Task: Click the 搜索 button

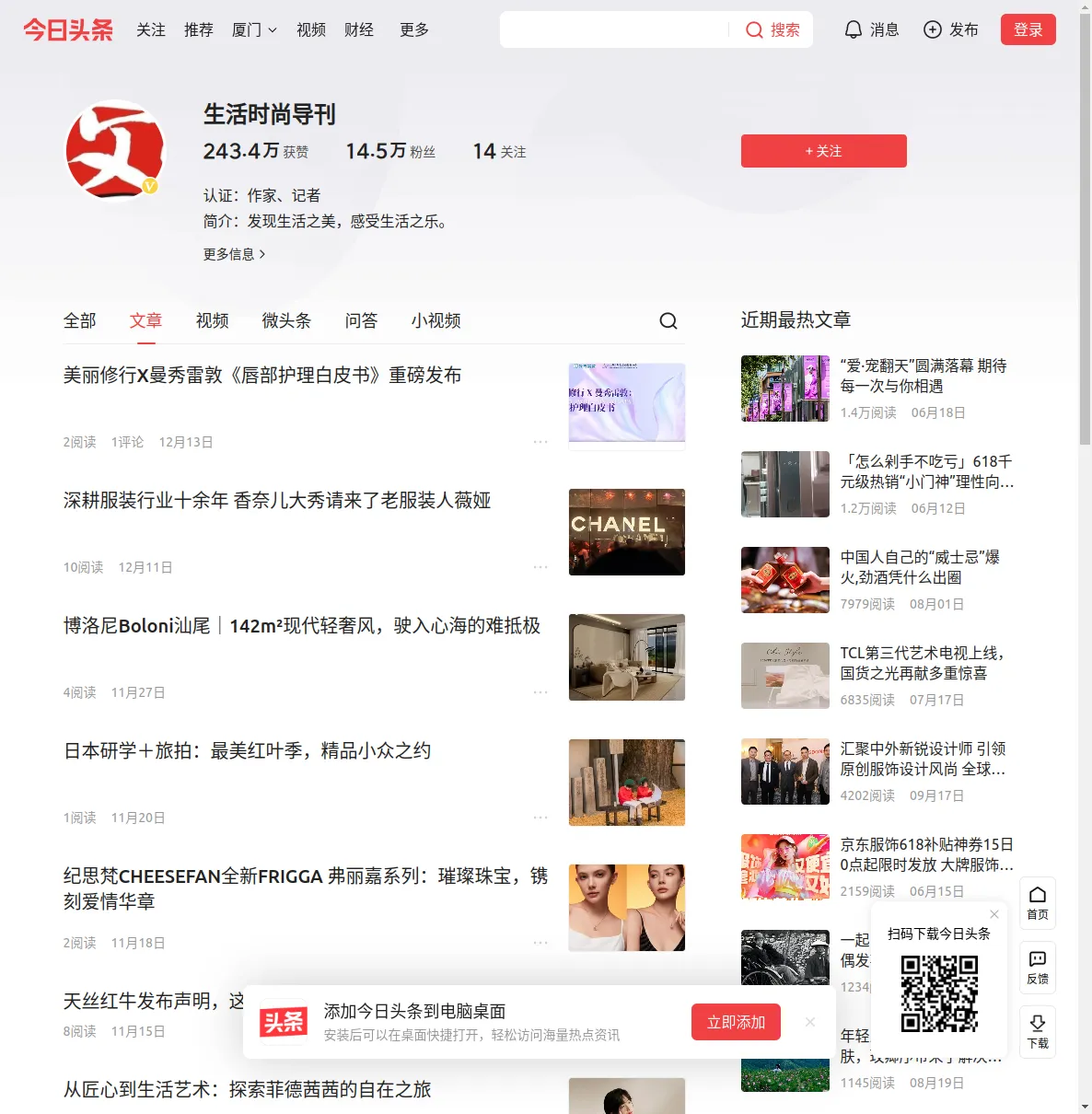Action: (773, 30)
